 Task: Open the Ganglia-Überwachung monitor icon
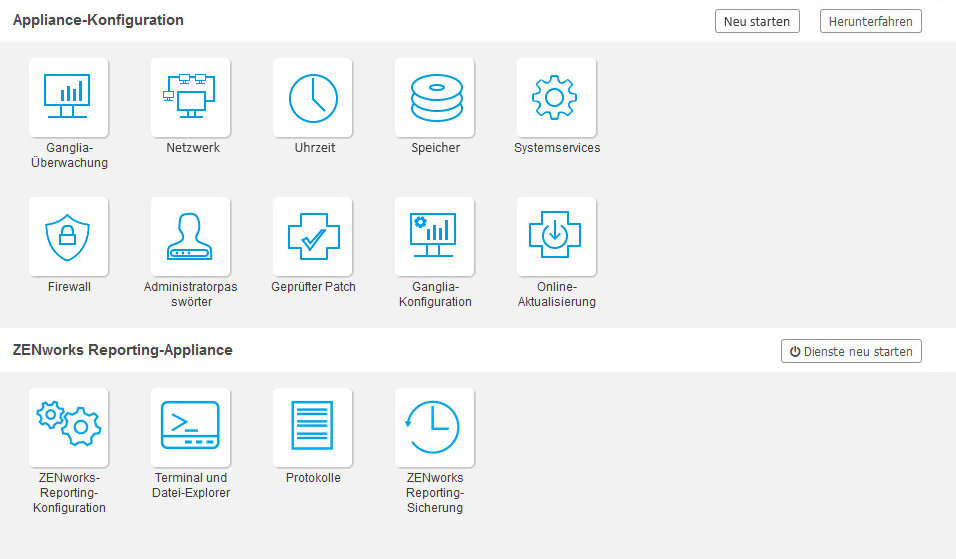pyautogui.click(x=68, y=98)
